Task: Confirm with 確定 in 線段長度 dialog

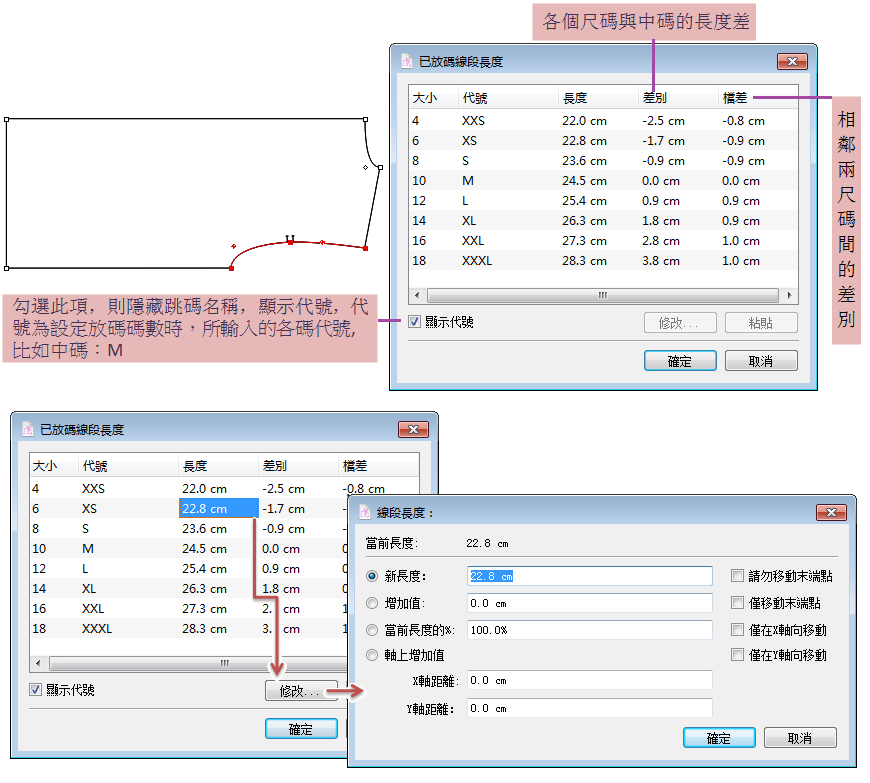Action: point(718,738)
